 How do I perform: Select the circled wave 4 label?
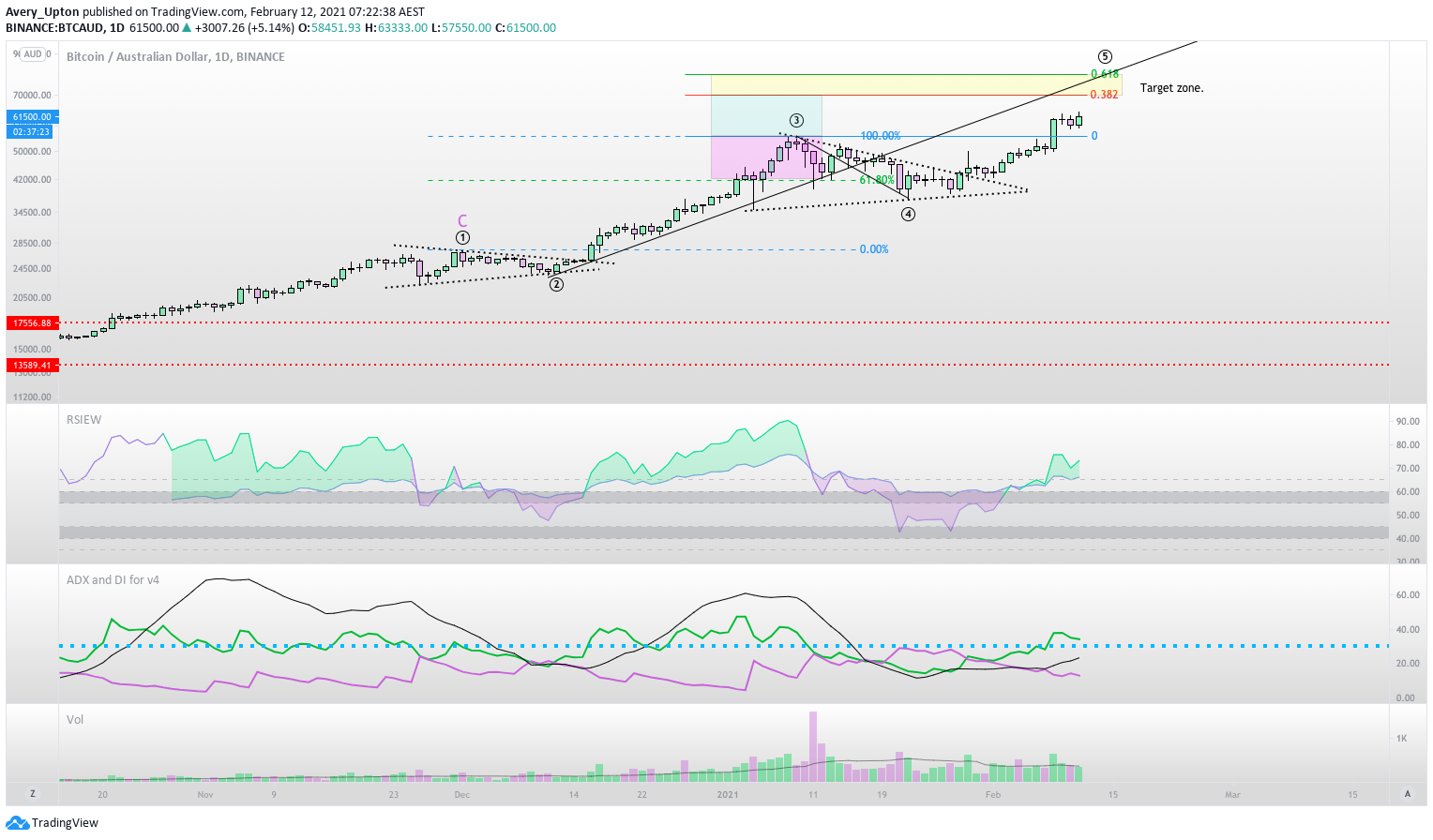coord(909,214)
